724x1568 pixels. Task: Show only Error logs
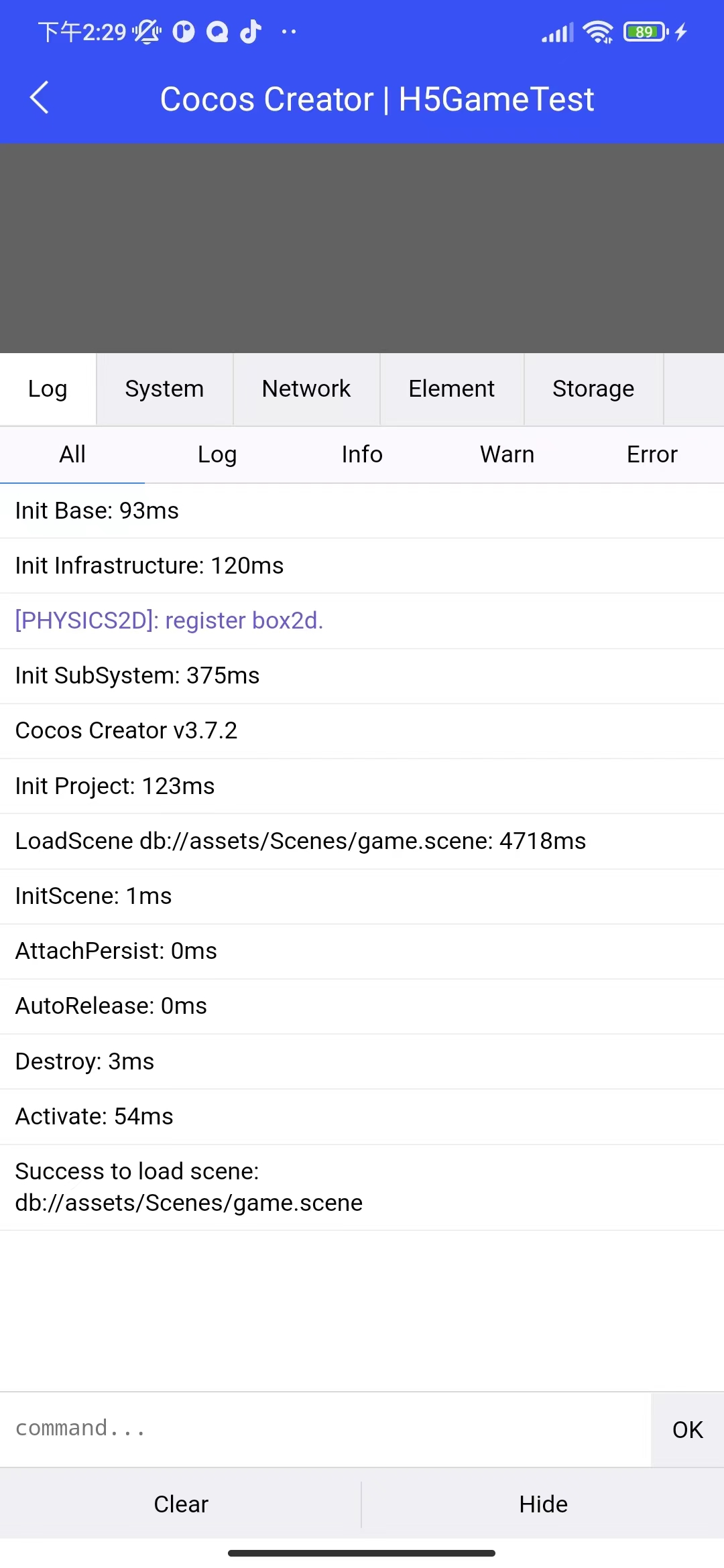[x=652, y=454]
